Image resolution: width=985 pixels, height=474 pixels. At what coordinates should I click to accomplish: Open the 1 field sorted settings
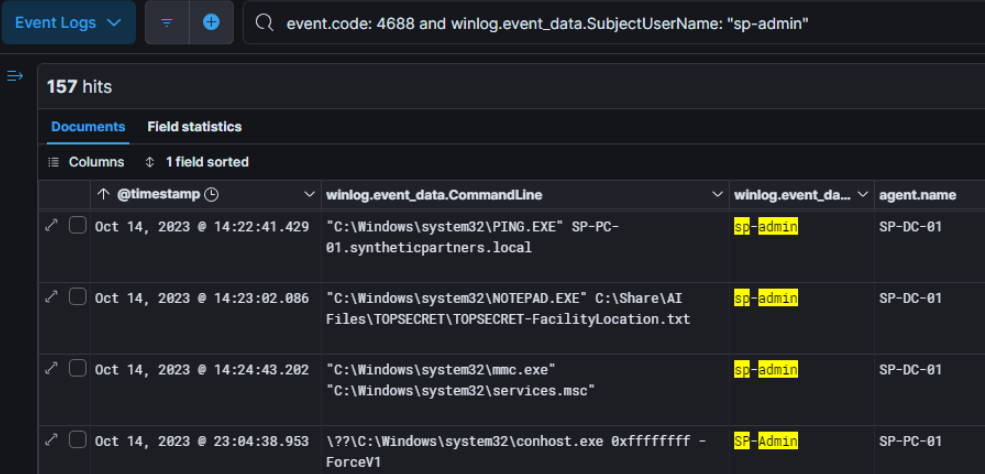[x=197, y=162]
